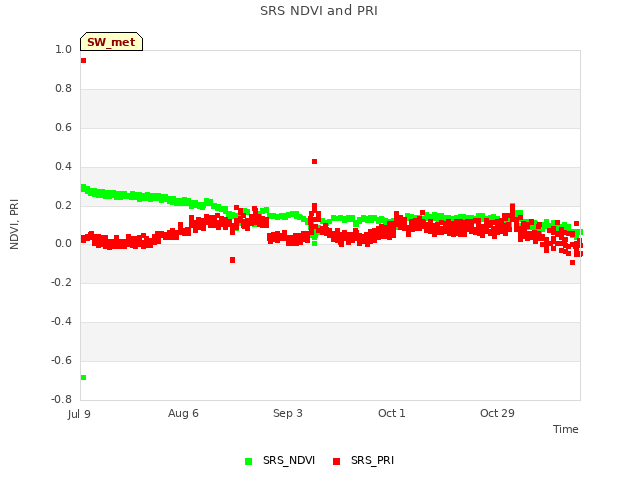The height and width of the screenshot is (480, 640).
Task: Click the 0.6 y-axis tick label
Action: pyautogui.click(x=63, y=127)
